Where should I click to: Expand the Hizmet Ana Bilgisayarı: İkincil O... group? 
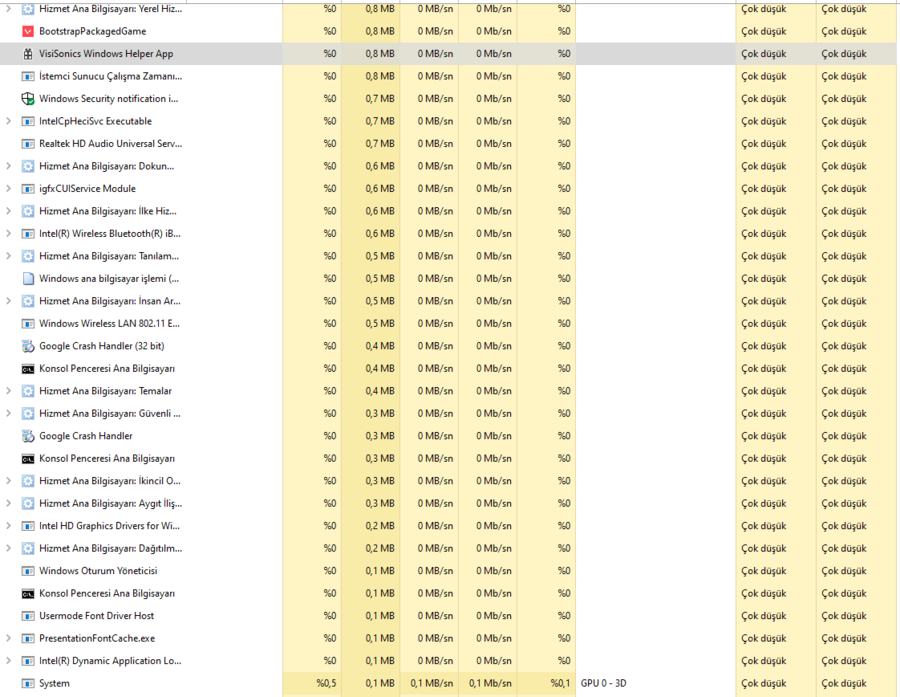pyautogui.click(x=8, y=481)
